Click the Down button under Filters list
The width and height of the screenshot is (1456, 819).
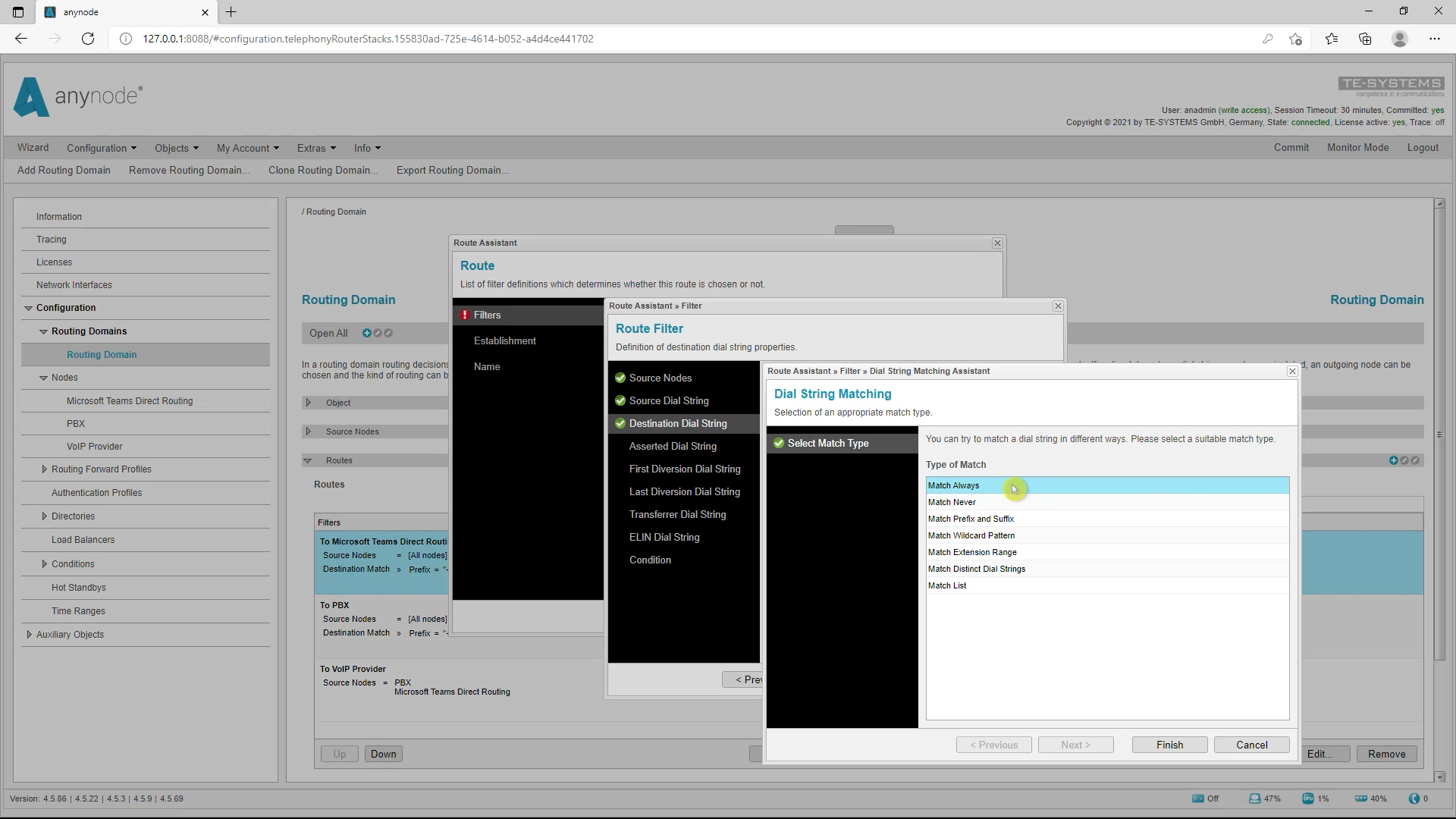pyautogui.click(x=383, y=754)
